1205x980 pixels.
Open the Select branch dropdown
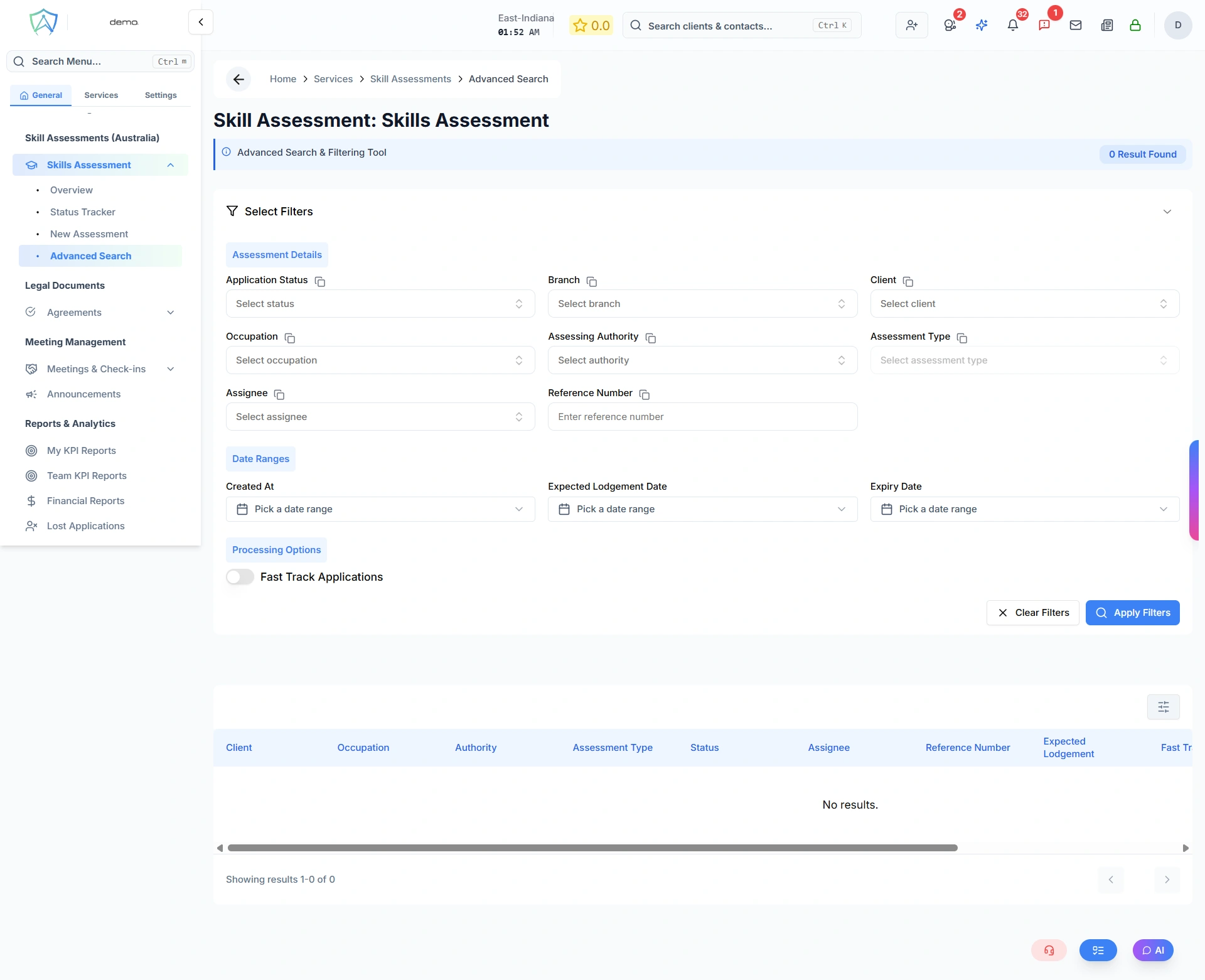click(702, 303)
